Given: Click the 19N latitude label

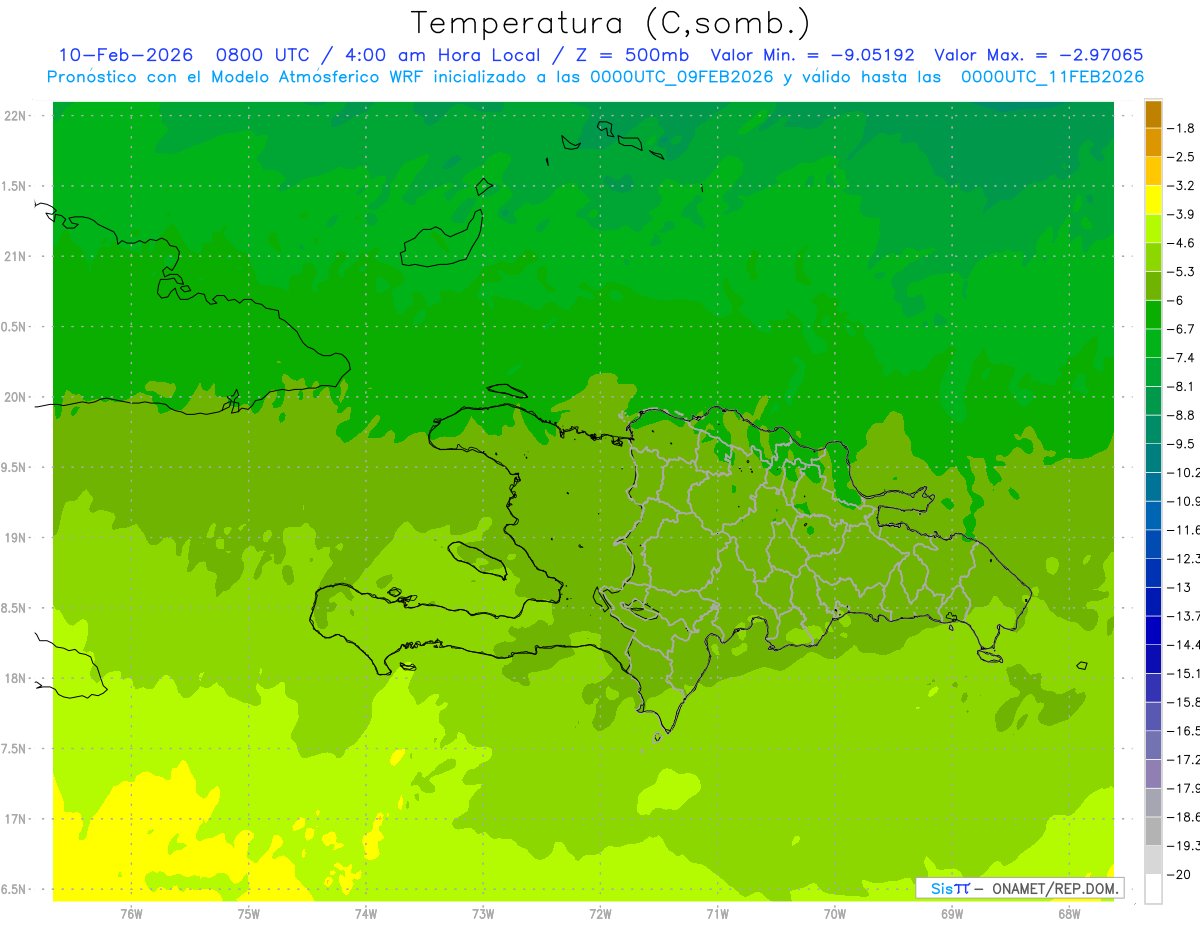Looking at the screenshot, I should [x=16, y=538].
